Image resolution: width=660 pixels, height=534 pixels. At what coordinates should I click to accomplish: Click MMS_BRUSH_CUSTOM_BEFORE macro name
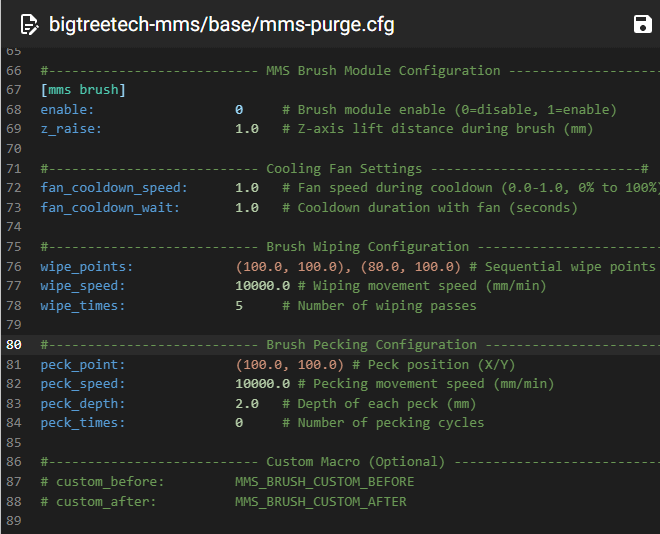(x=324, y=482)
